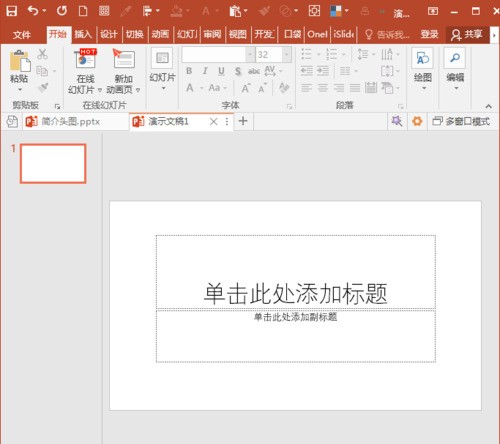Open the font color A dropdown

pos(202,88)
